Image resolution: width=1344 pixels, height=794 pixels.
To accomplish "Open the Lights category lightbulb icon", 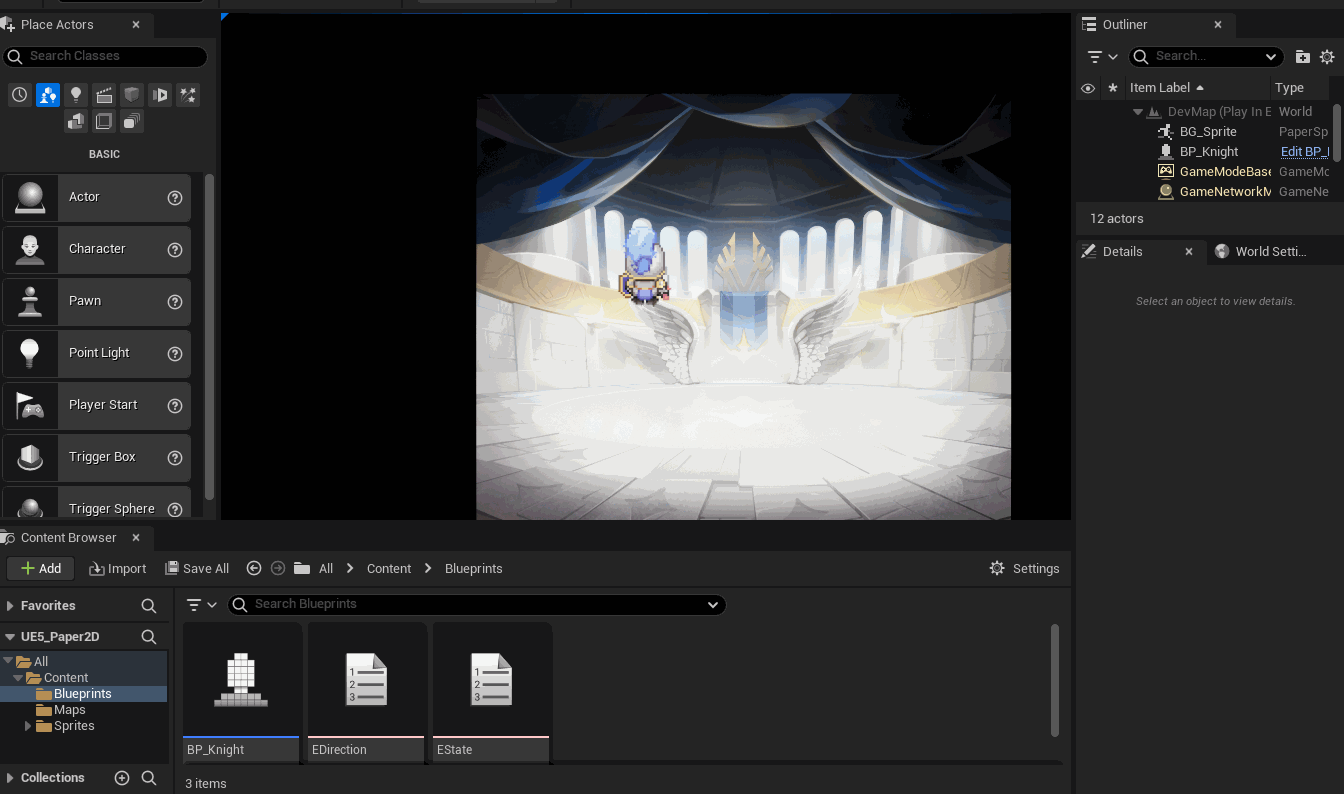I will (x=76, y=95).
